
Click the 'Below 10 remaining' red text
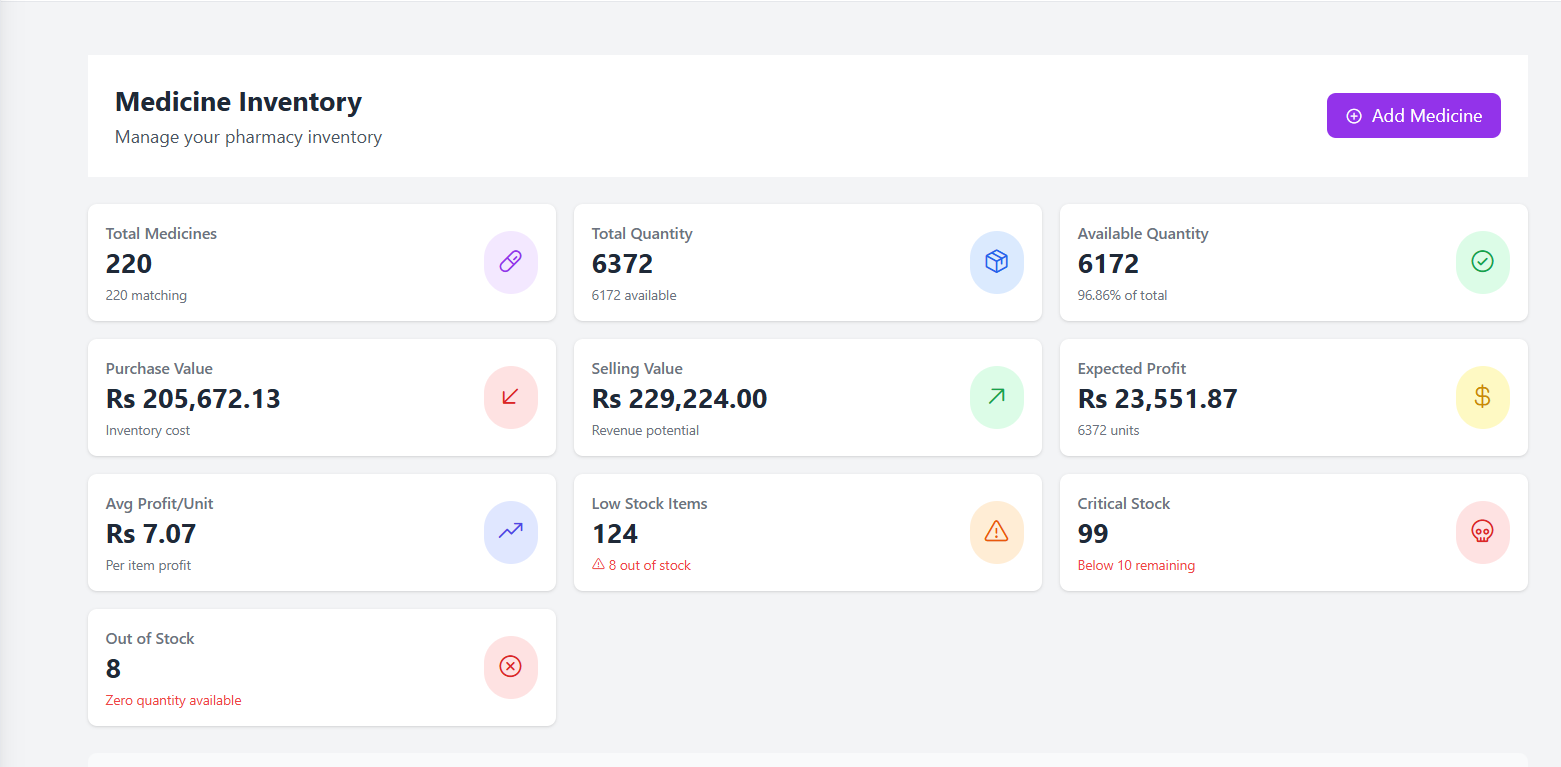click(1135, 566)
